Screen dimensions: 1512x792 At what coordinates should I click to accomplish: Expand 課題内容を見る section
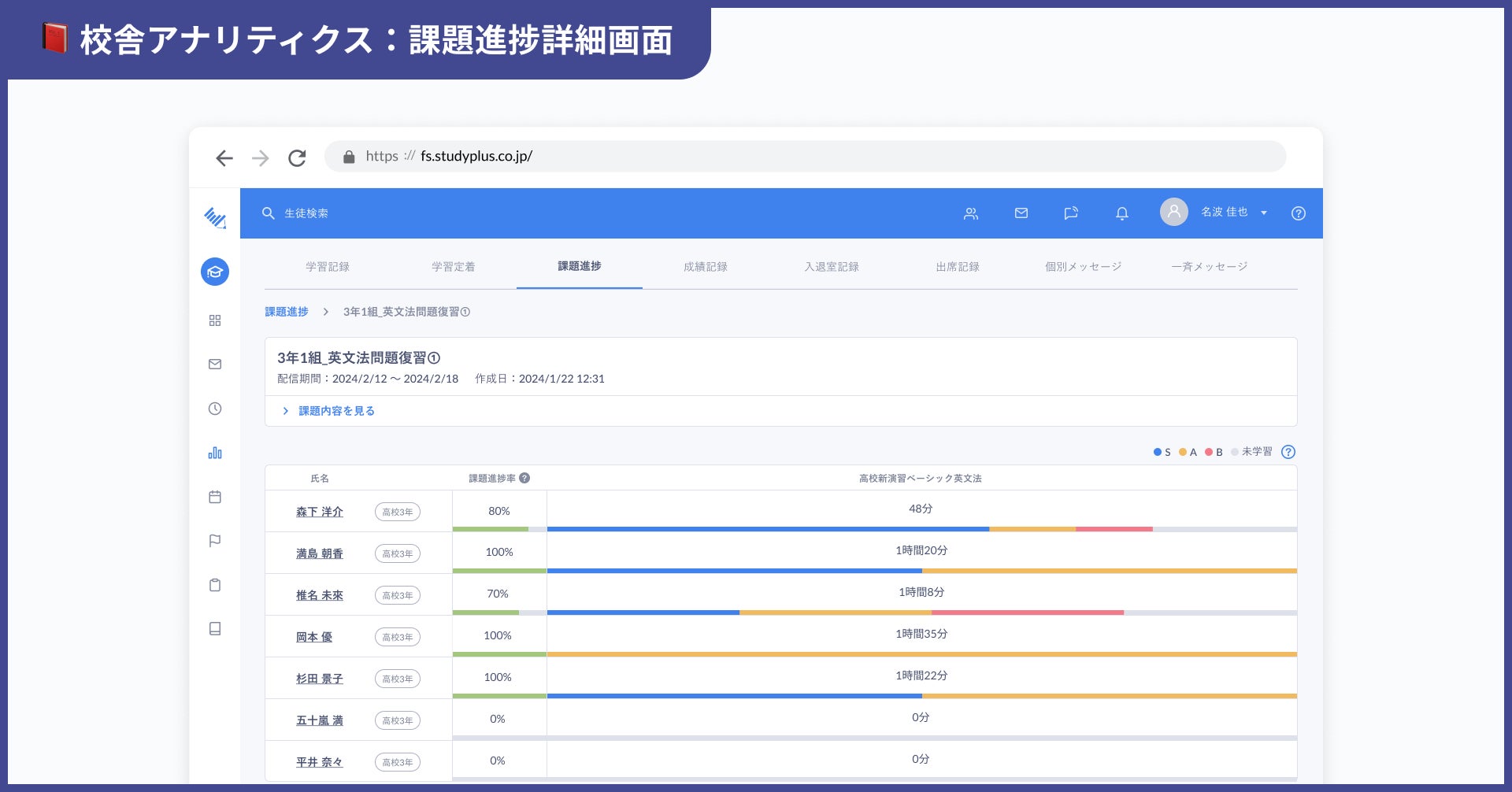(x=335, y=411)
